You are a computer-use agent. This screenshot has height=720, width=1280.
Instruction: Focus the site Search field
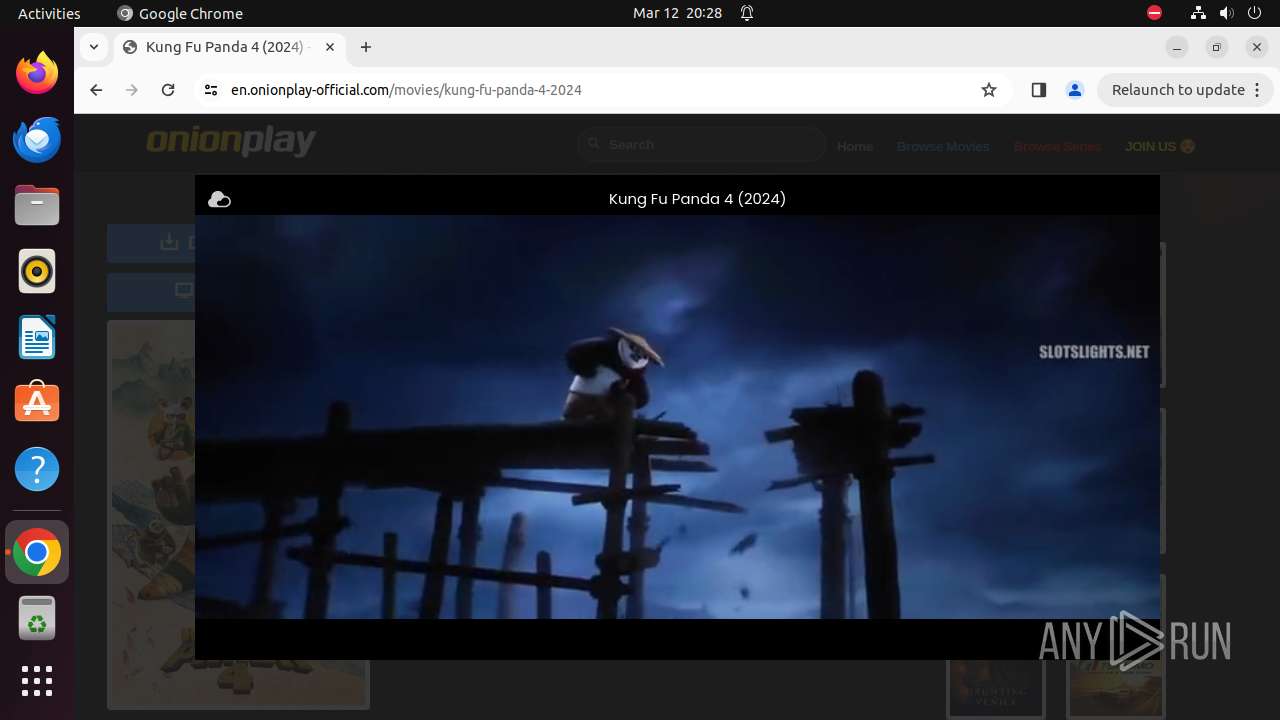coord(703,145)
